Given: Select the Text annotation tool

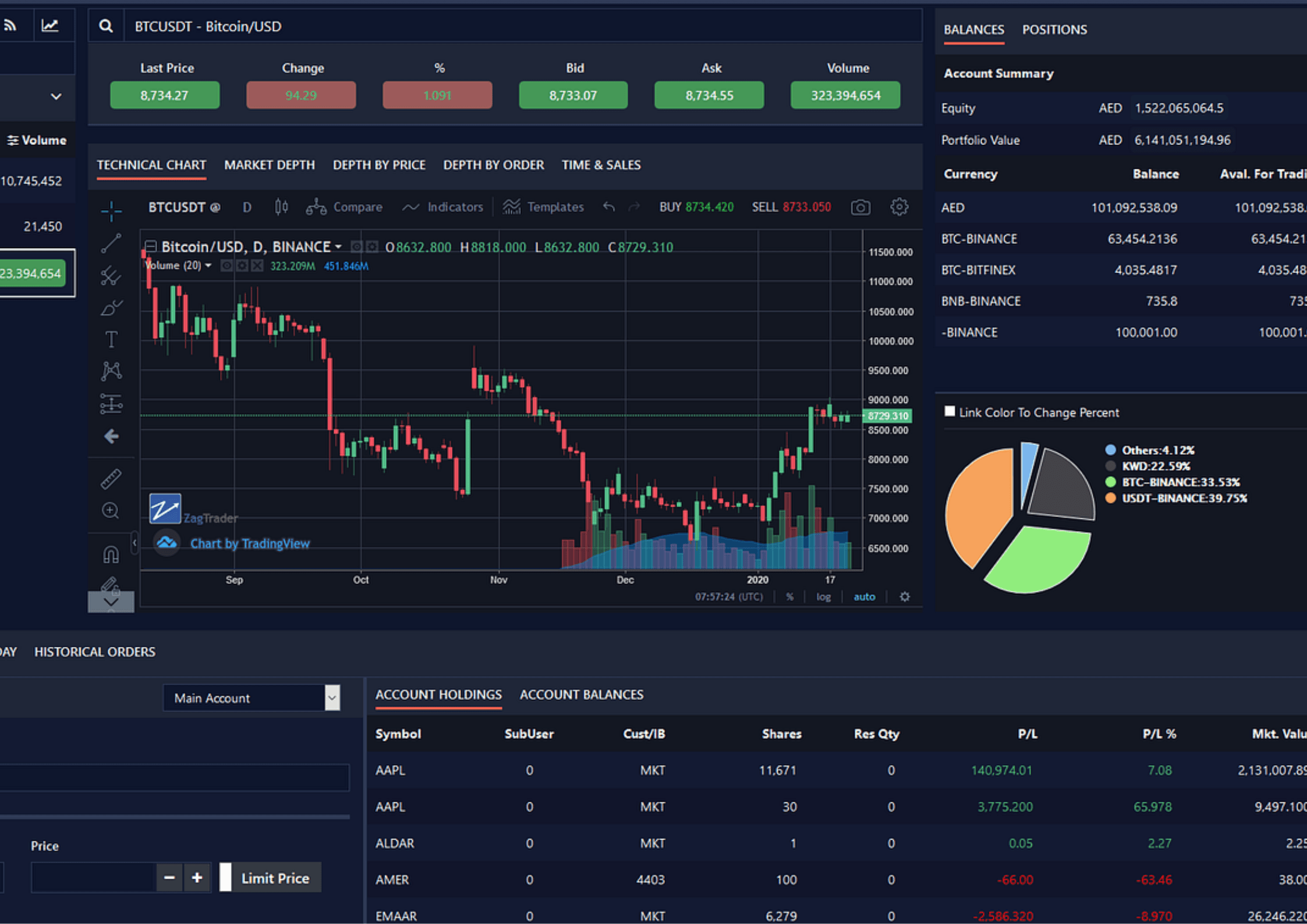Looking at the screenshot, I should 111,339.
